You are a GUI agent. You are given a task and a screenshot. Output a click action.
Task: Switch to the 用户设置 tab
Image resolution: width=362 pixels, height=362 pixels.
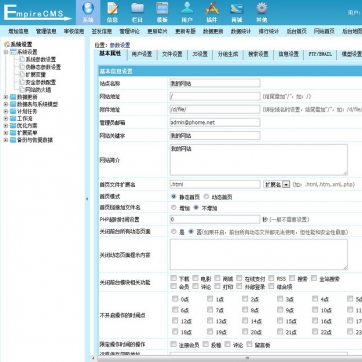(142, 54)
